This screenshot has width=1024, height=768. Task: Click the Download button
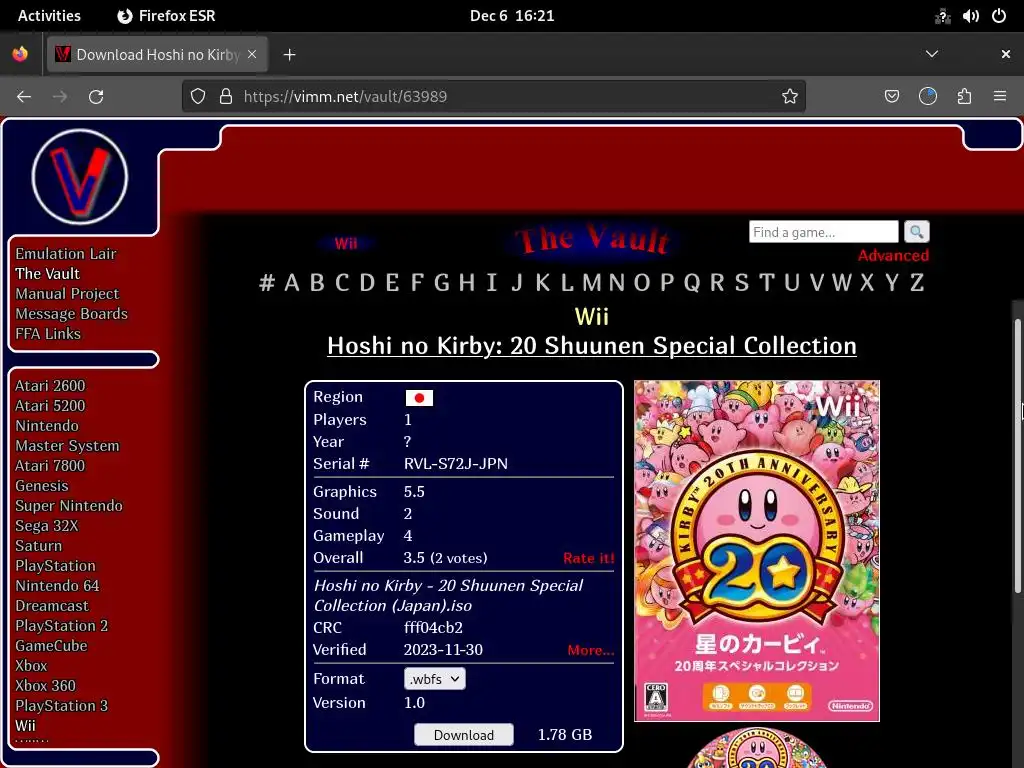(x=464, y=735)
